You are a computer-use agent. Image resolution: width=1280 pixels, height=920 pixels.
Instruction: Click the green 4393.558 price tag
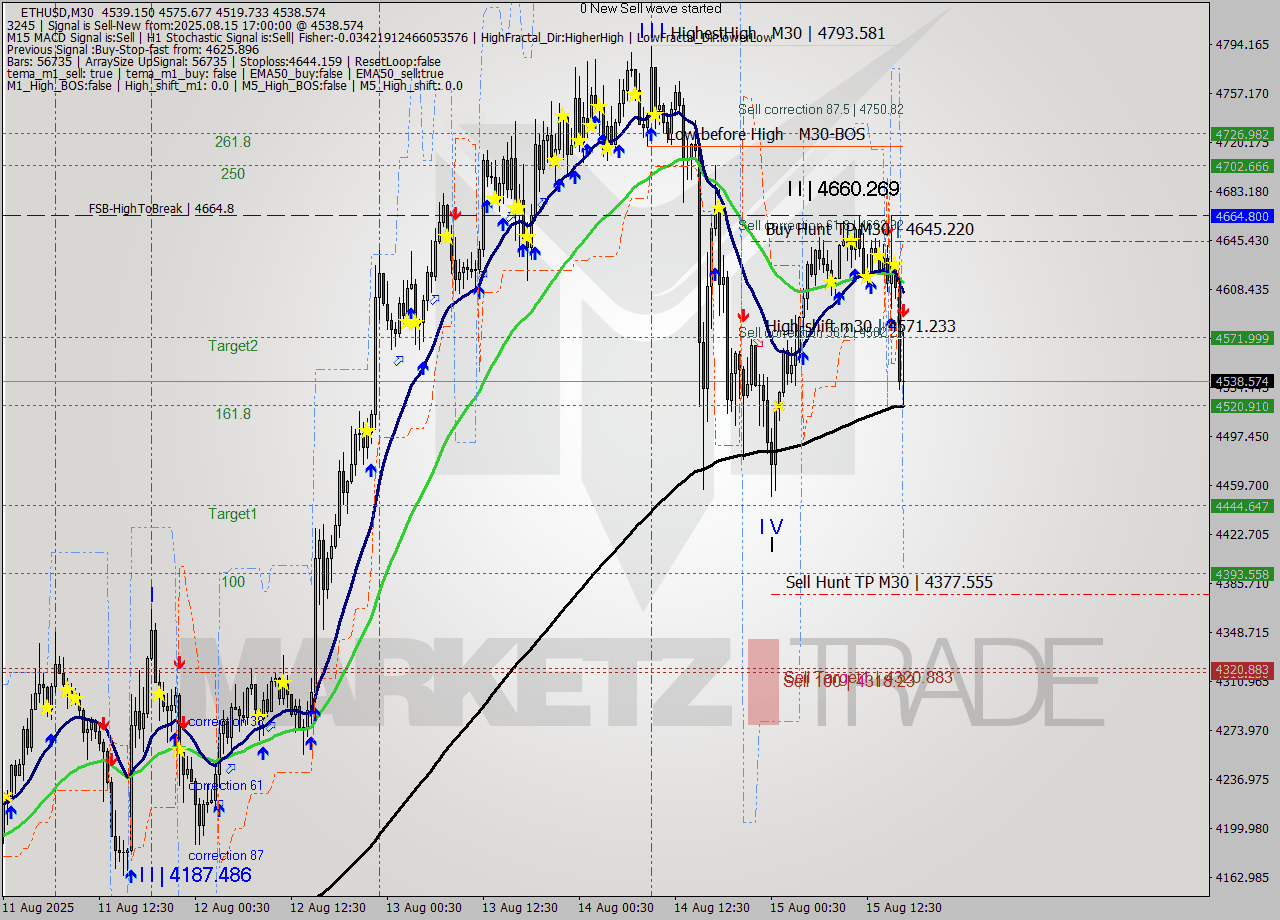pos(1241,574)
